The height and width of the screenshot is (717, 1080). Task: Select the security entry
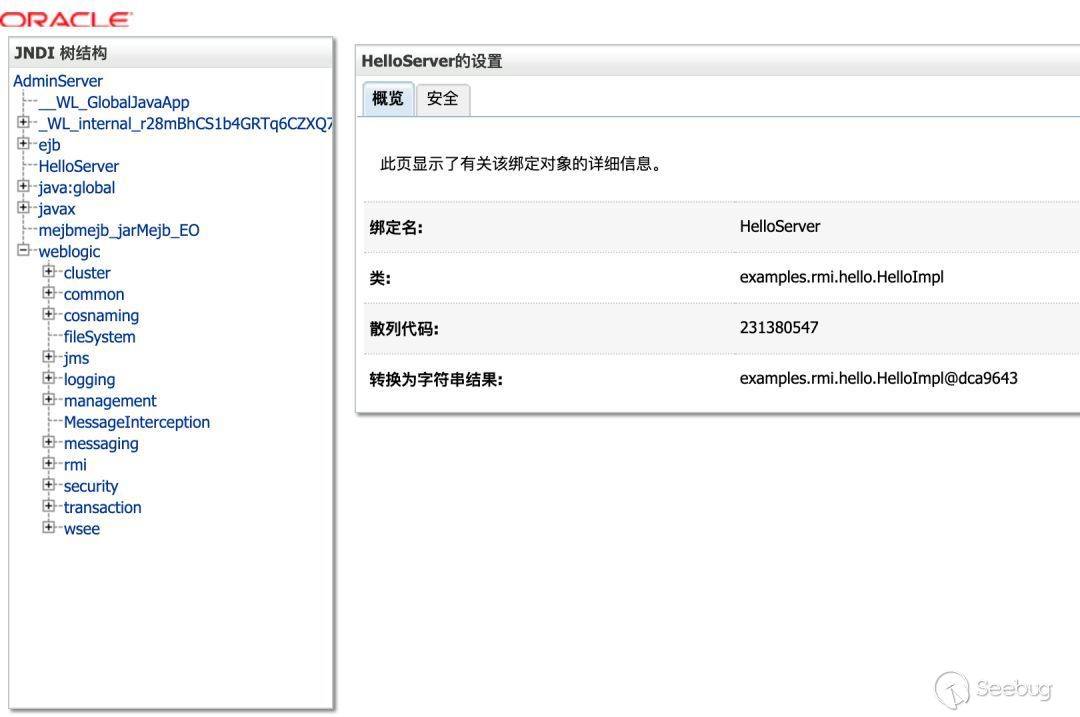click(x=91, y=487)
